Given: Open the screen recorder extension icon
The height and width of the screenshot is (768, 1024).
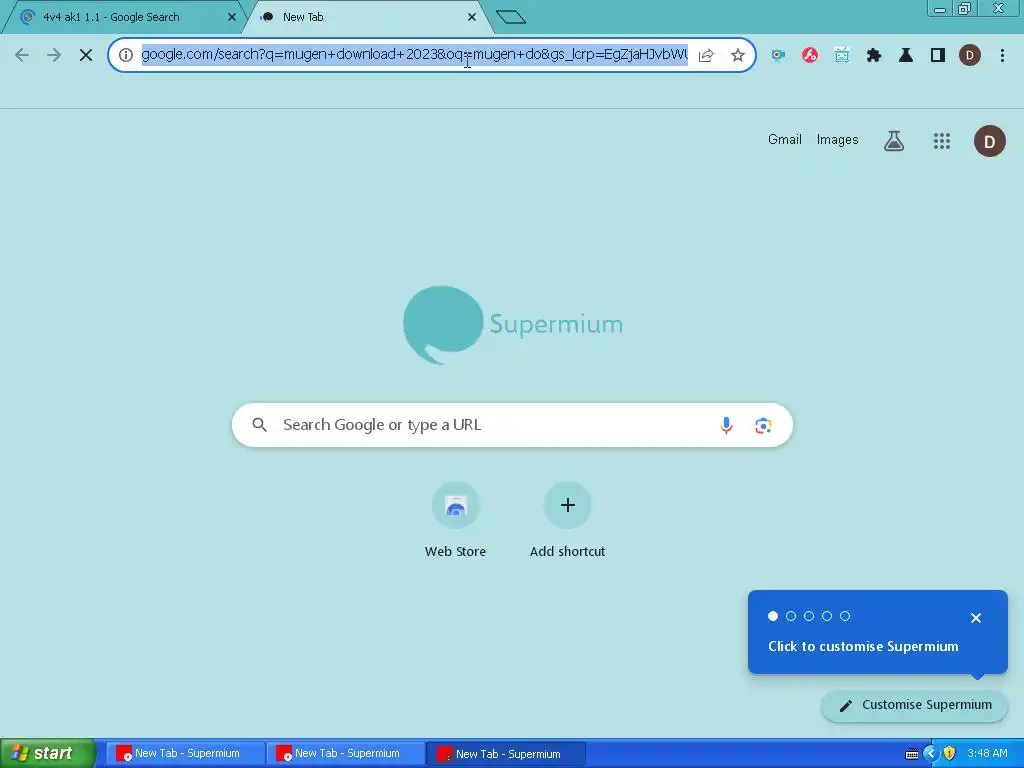Looking at the screenshot, I should pyautogui.click(x=778, y=56).
